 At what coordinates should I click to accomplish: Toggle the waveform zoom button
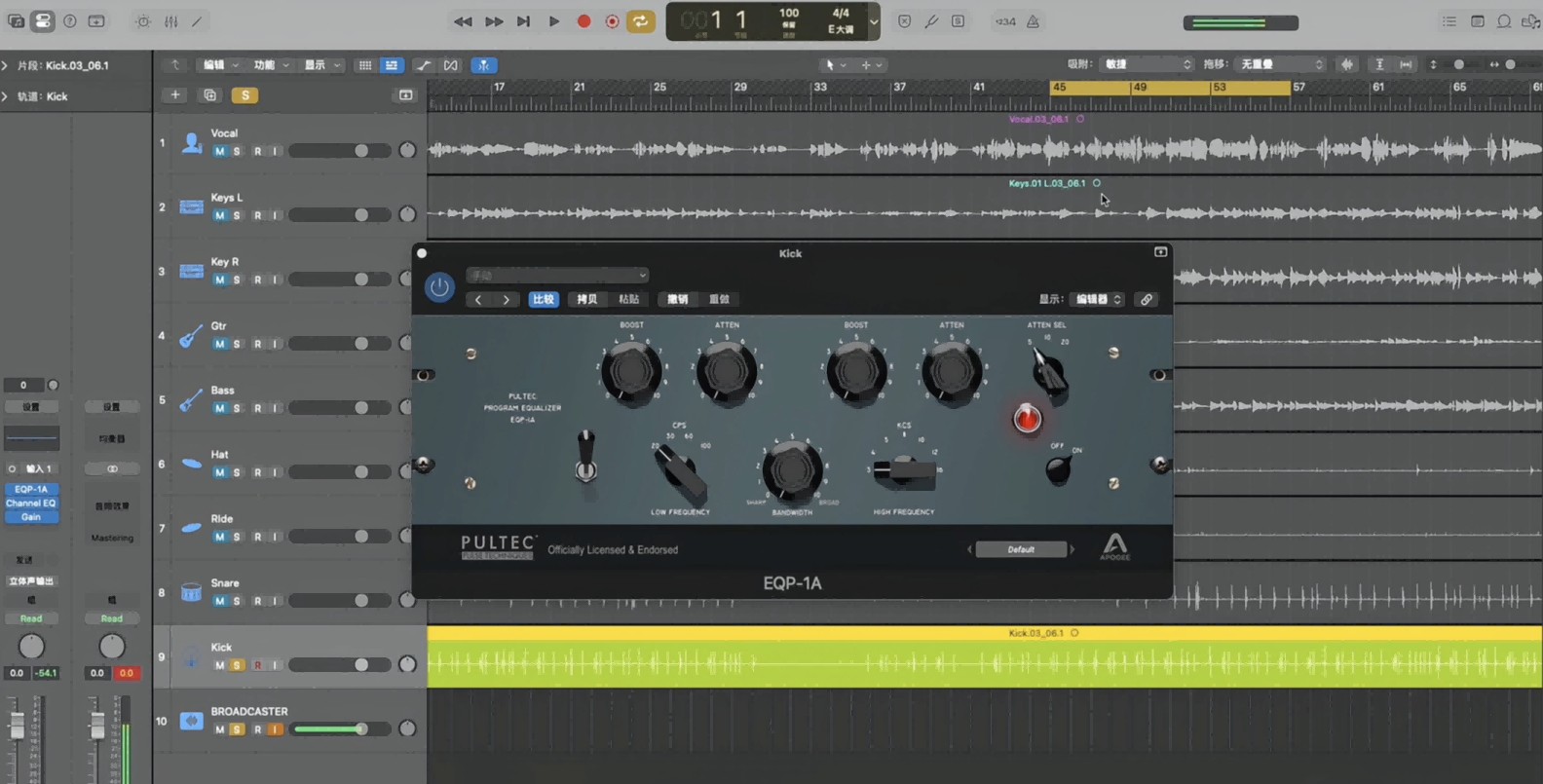(1347, 64)
